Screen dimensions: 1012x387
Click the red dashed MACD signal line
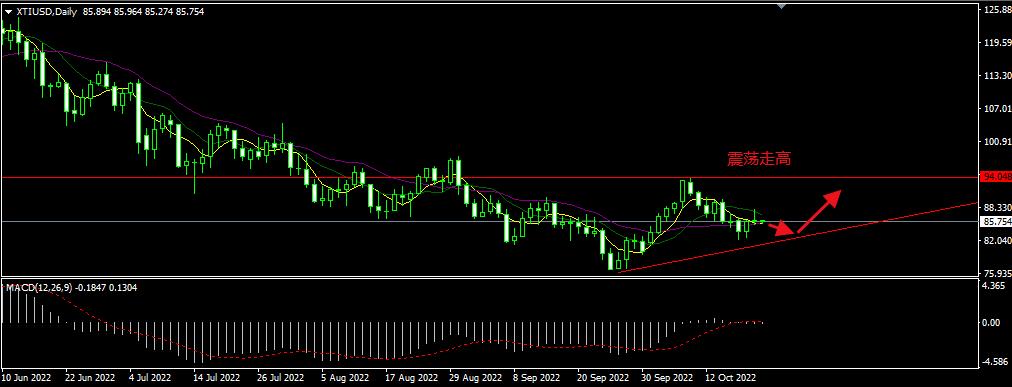(x=387, y=358)
